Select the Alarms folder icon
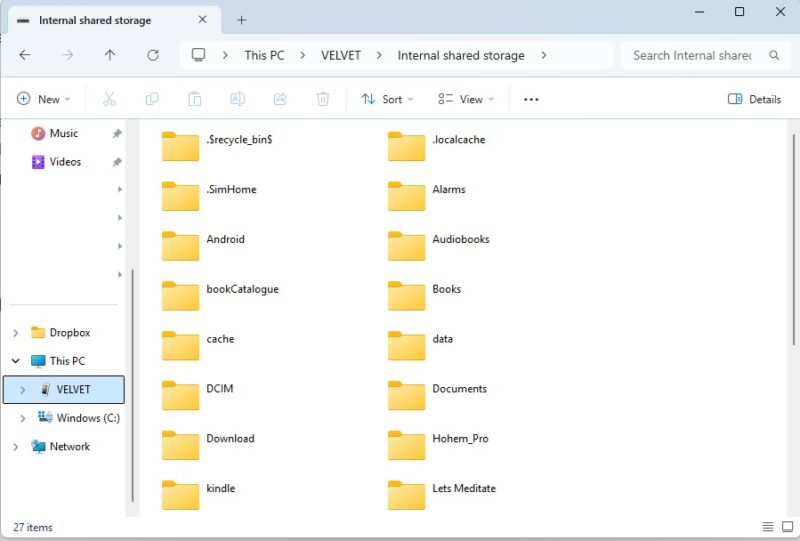Image resolution: width=800 pixels, height=541 pixels. 406,196
